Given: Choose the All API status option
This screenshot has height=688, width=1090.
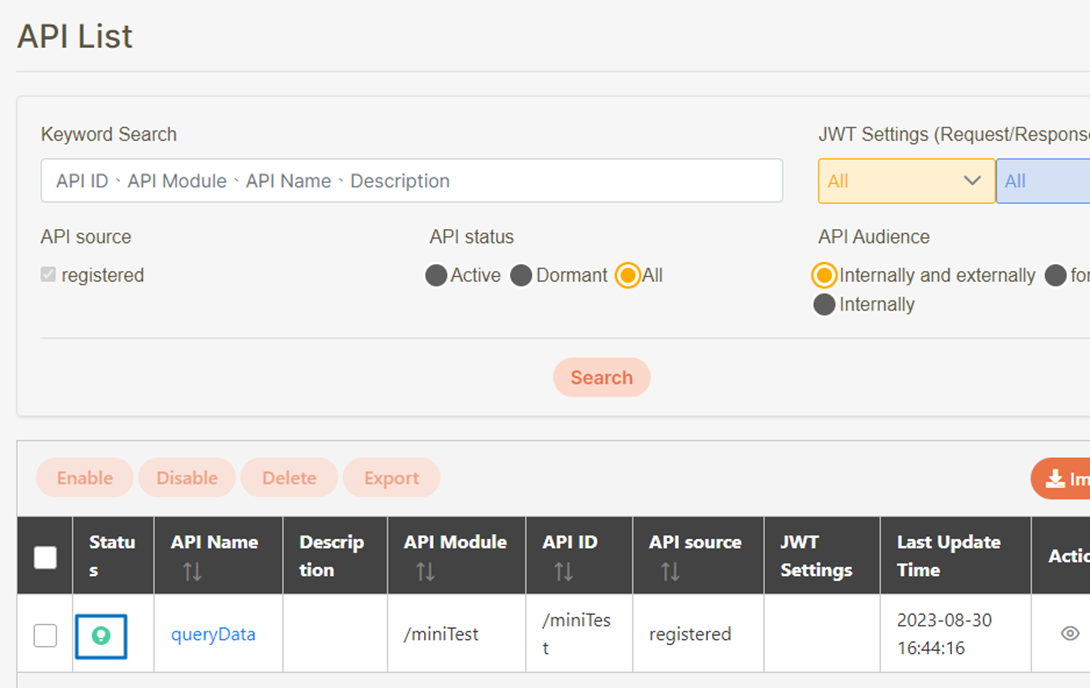Looking at the screenshot, I should [628, 276].
